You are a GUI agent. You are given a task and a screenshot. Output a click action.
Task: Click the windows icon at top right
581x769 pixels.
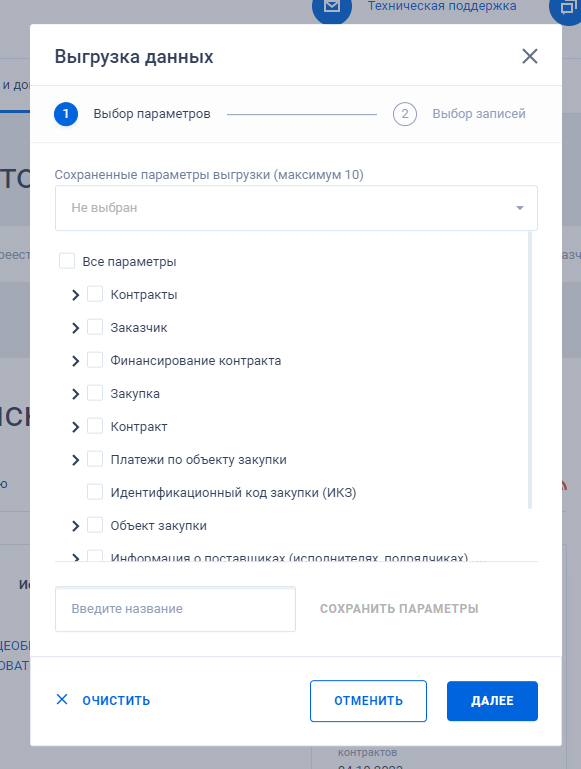coord(567,7)
